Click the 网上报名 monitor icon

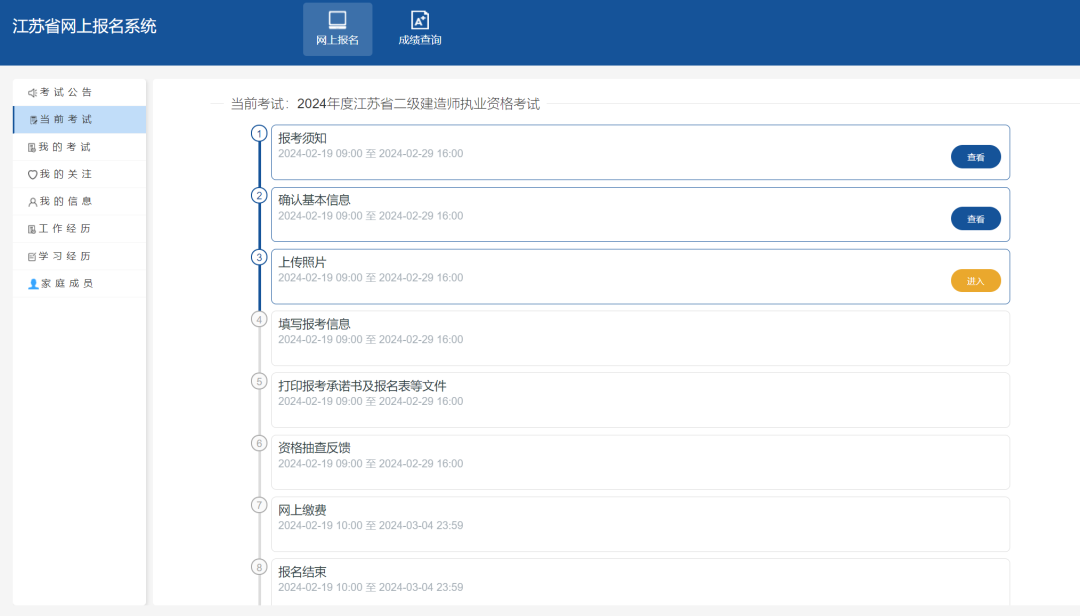pyautogui.click(x=338, y=20)
